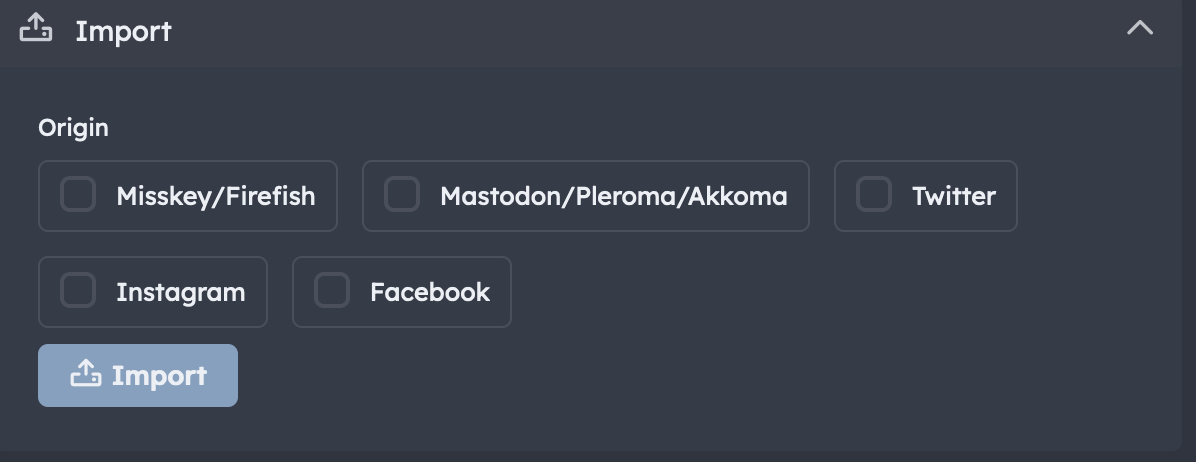Screen dimensions: 1196x462
Task: Click the Import section title text
Action: click(x=124, y=31)
